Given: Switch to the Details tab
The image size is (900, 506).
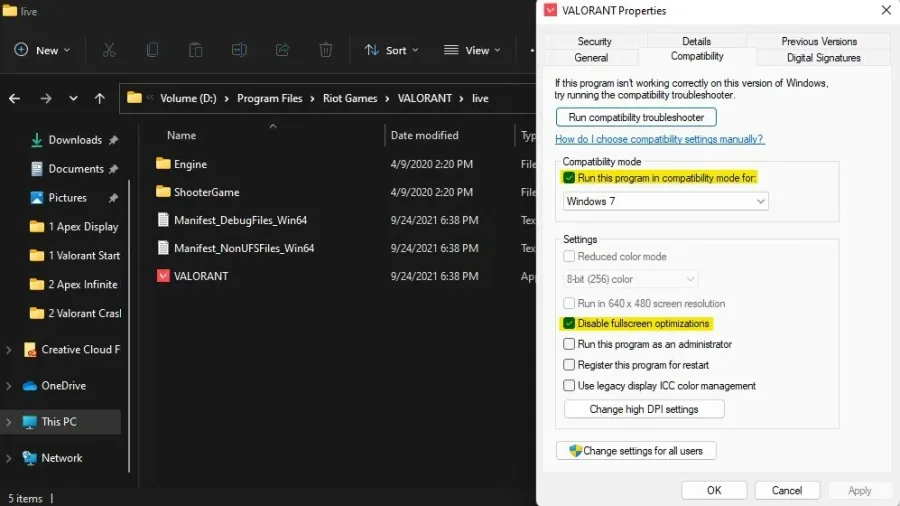Looking at the screenshot, I should pyautogui.click(x=696, y=41).
